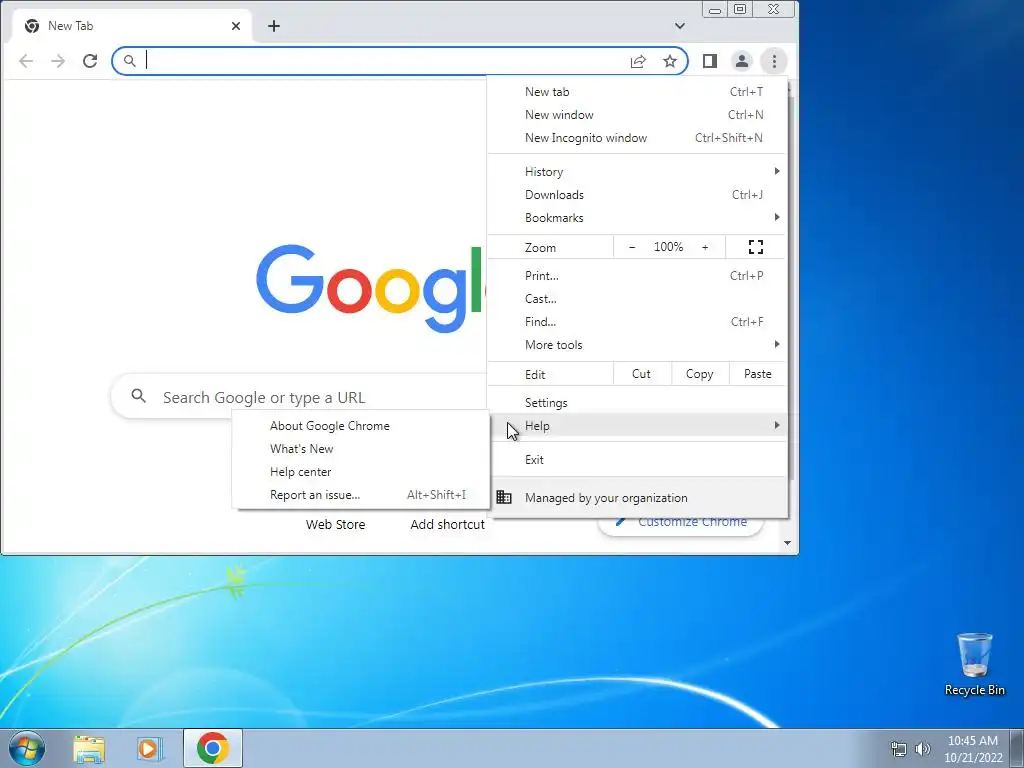Expand the Bookmarks submenu
The width and height of the screenshot is (1024, 768).
pos(637,217)
